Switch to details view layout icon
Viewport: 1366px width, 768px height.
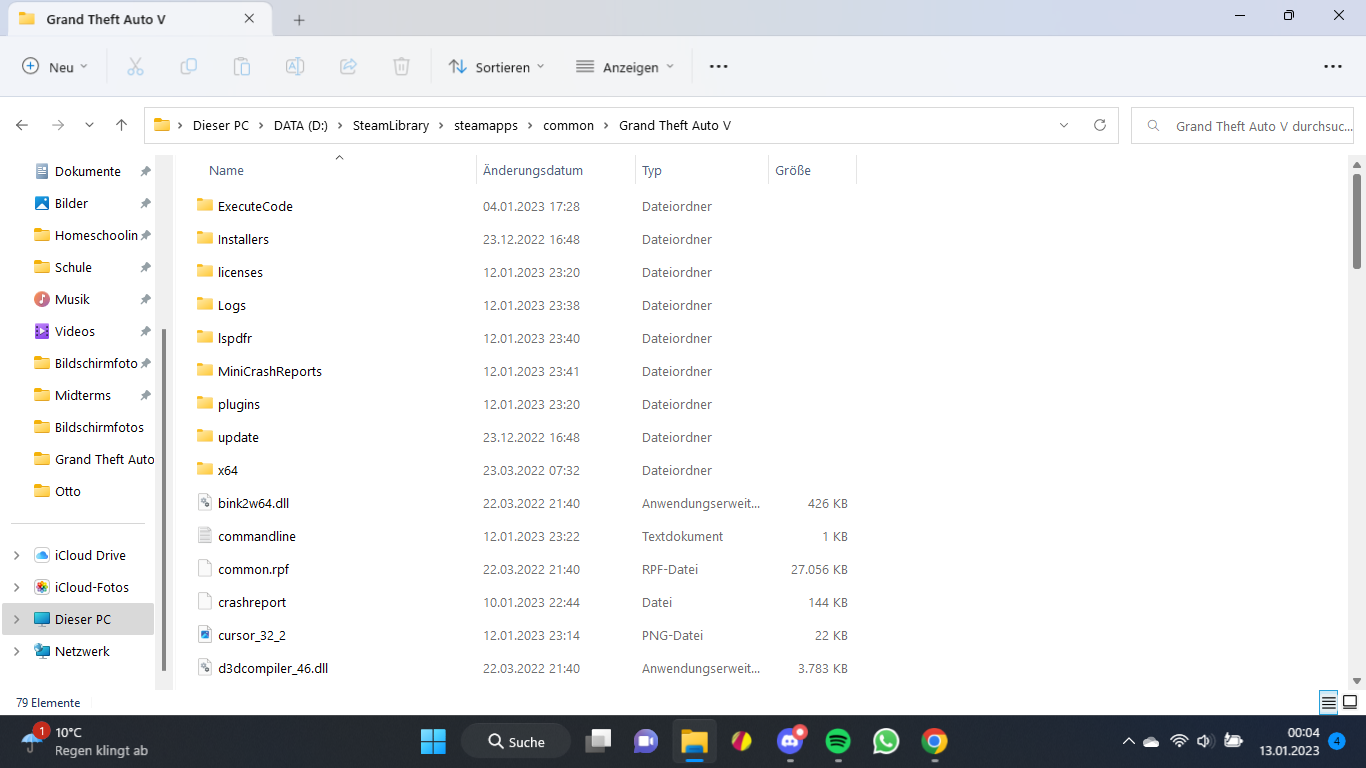tap(1328, 703)
